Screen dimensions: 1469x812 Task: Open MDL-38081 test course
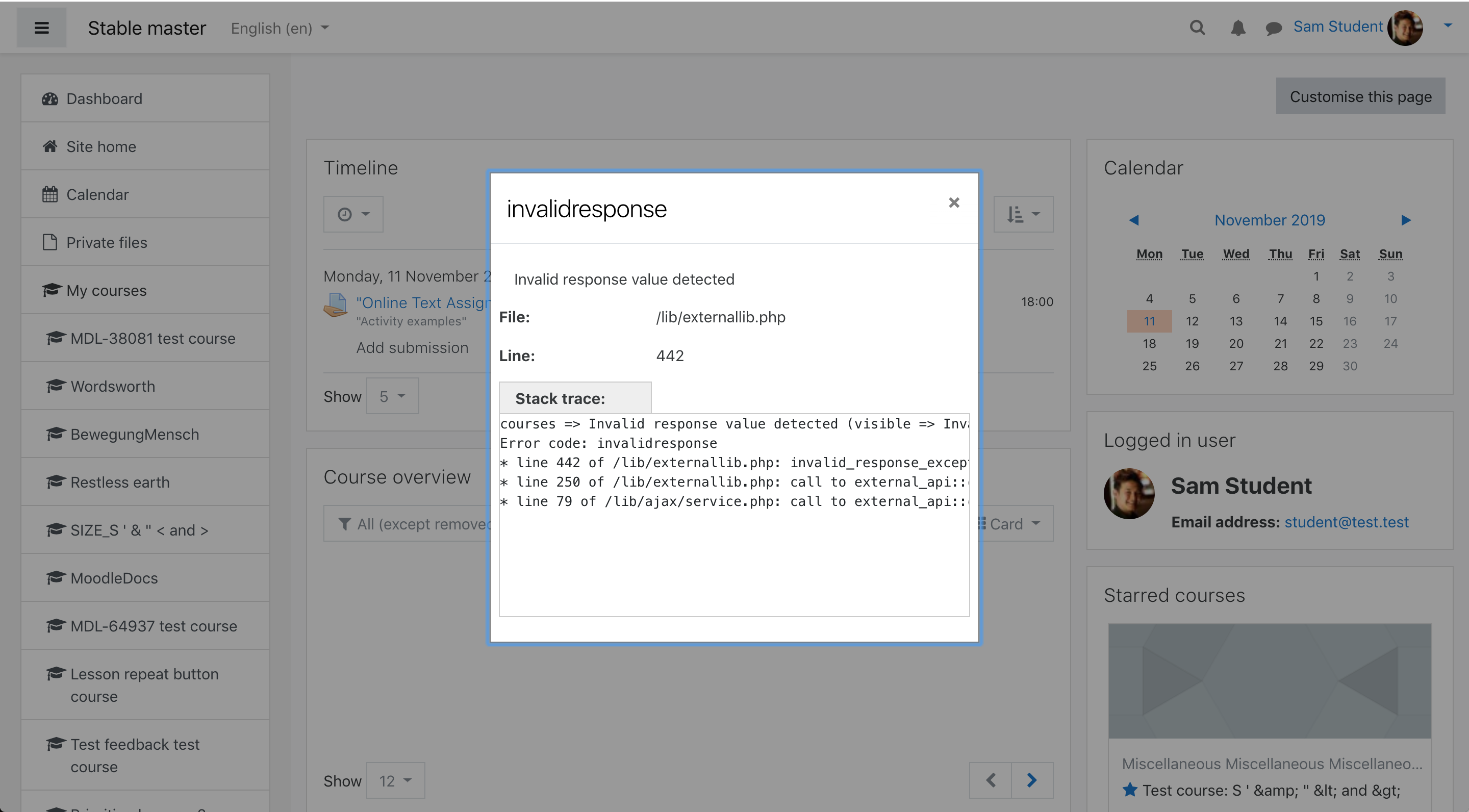pos(145,338)
